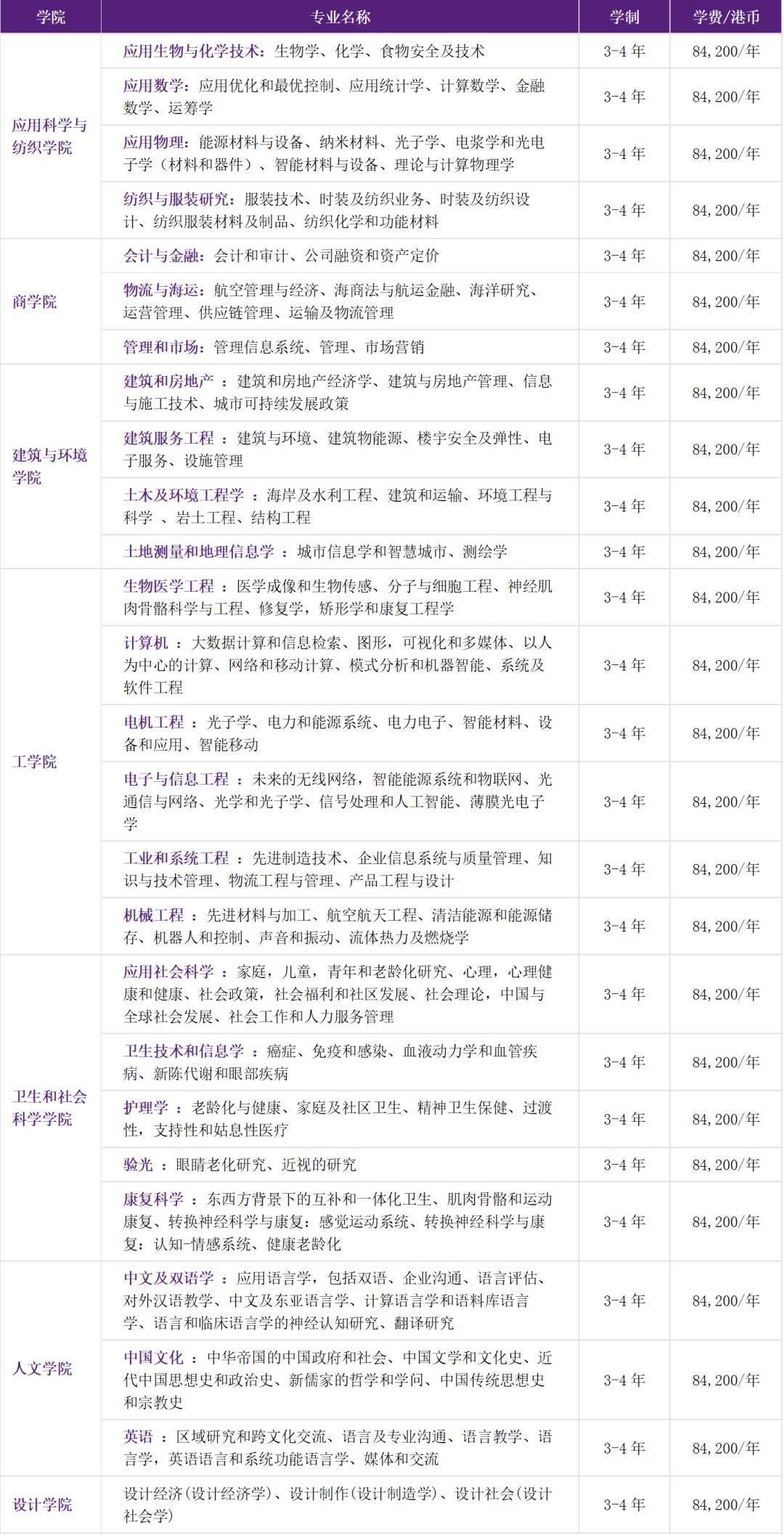Click the tuition fee in 设计学院 row

pyautogui.click(x=725, y=1505)
